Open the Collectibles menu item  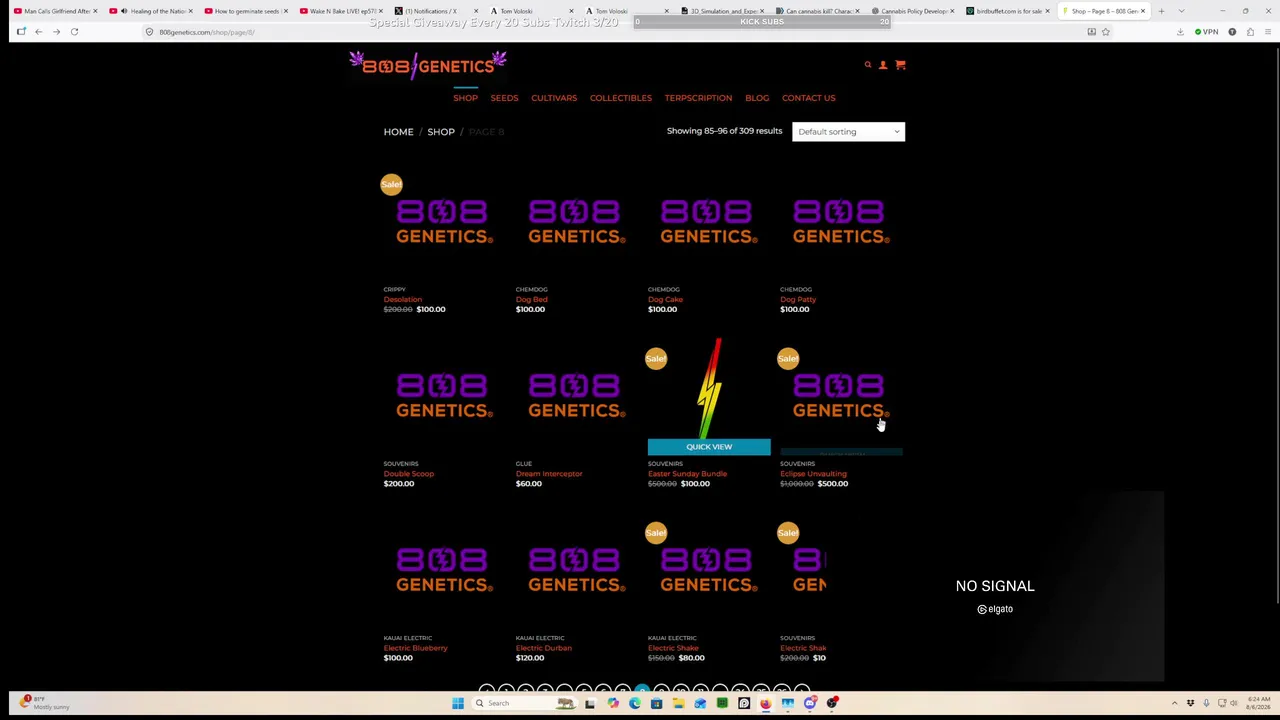coord(620,98)
